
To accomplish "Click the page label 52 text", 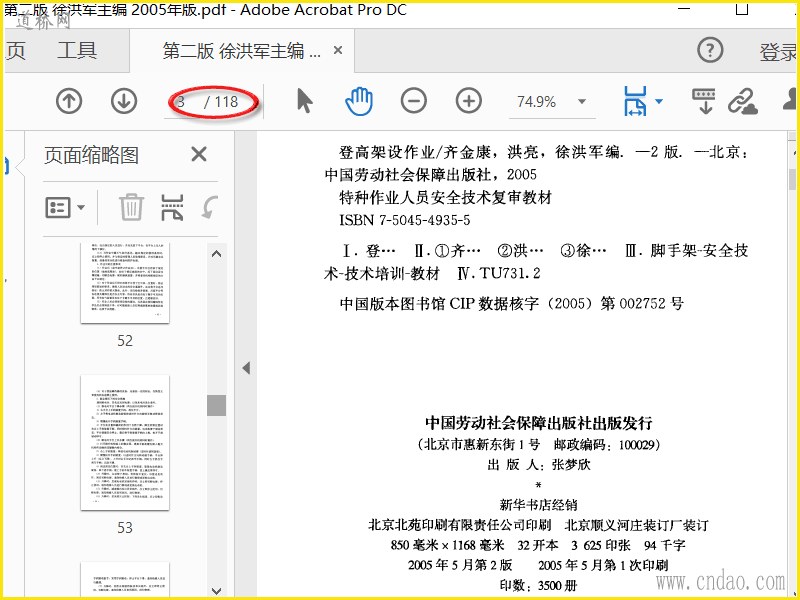I will [125, 340].
